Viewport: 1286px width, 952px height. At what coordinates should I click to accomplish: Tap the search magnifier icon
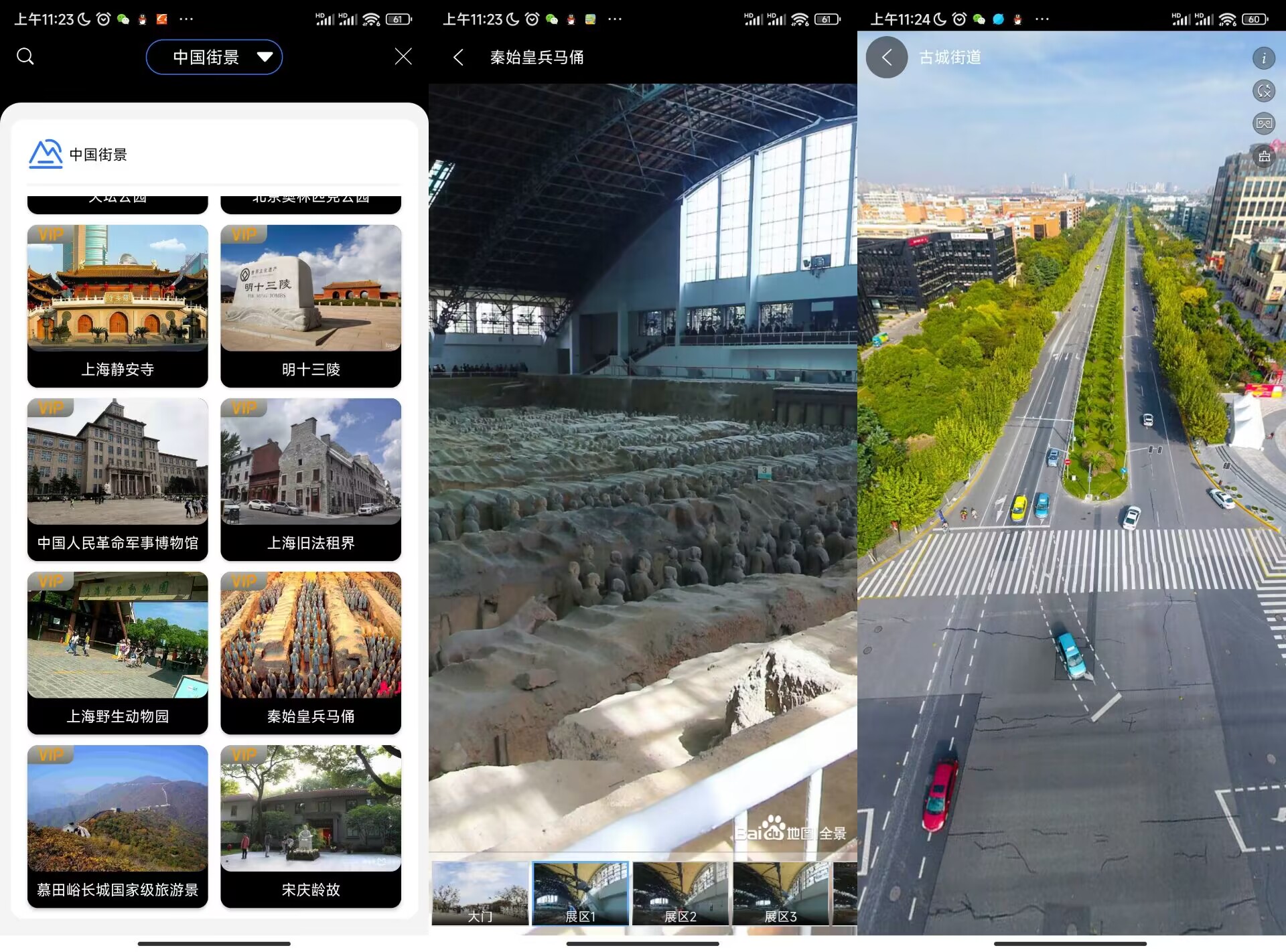tap(25, 56)
